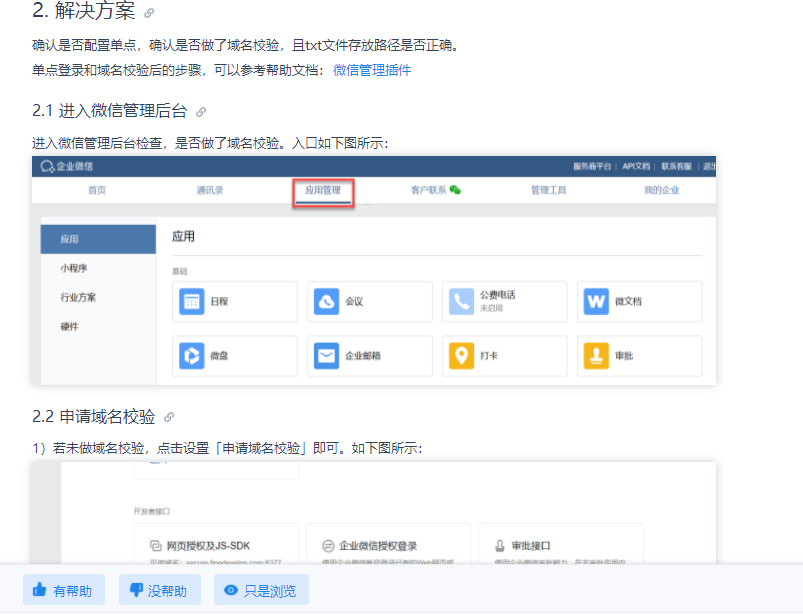
Task: Click the 企业邮箱 app label
Action: 363,356
